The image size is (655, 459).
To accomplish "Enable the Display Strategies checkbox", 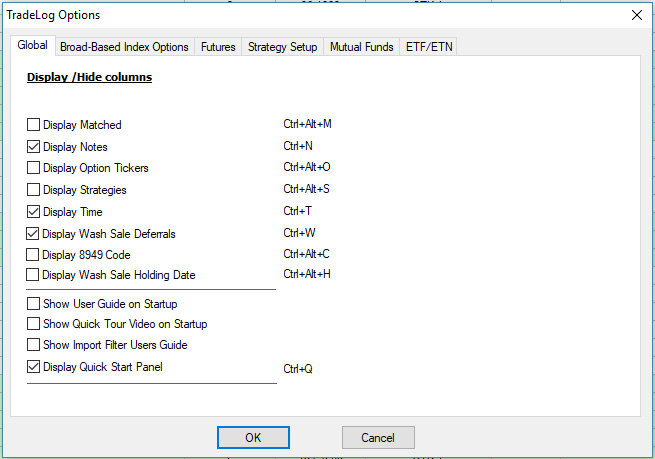I will click(x=33, y=190).
